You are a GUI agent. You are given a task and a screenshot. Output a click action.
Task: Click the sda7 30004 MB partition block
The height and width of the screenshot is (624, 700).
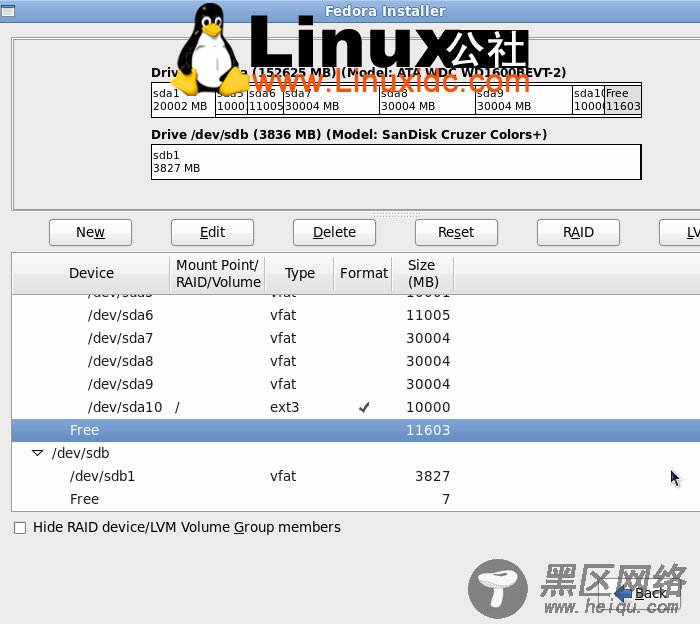[331, 100]
